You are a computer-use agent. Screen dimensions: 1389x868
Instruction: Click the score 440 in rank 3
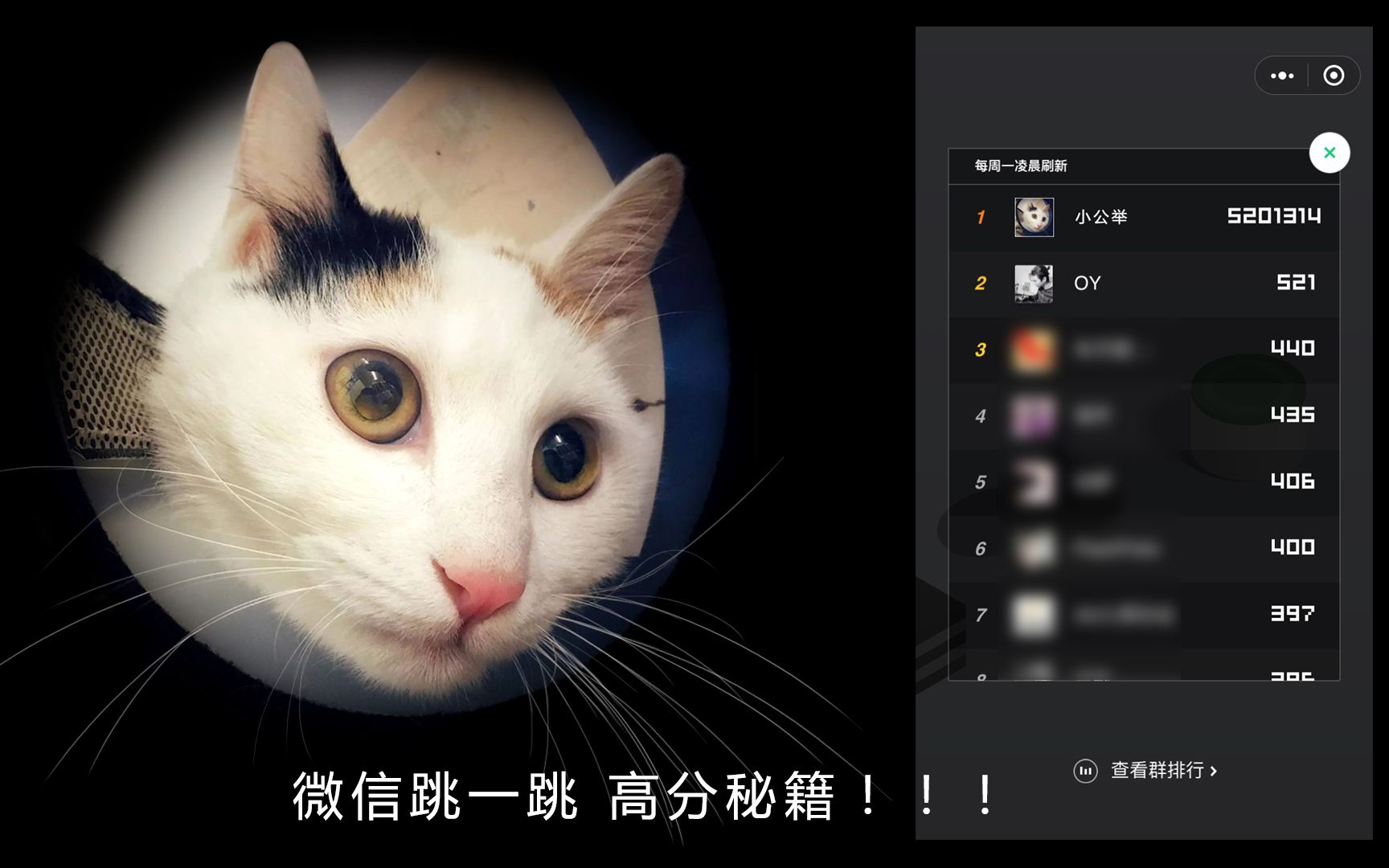1293,348
